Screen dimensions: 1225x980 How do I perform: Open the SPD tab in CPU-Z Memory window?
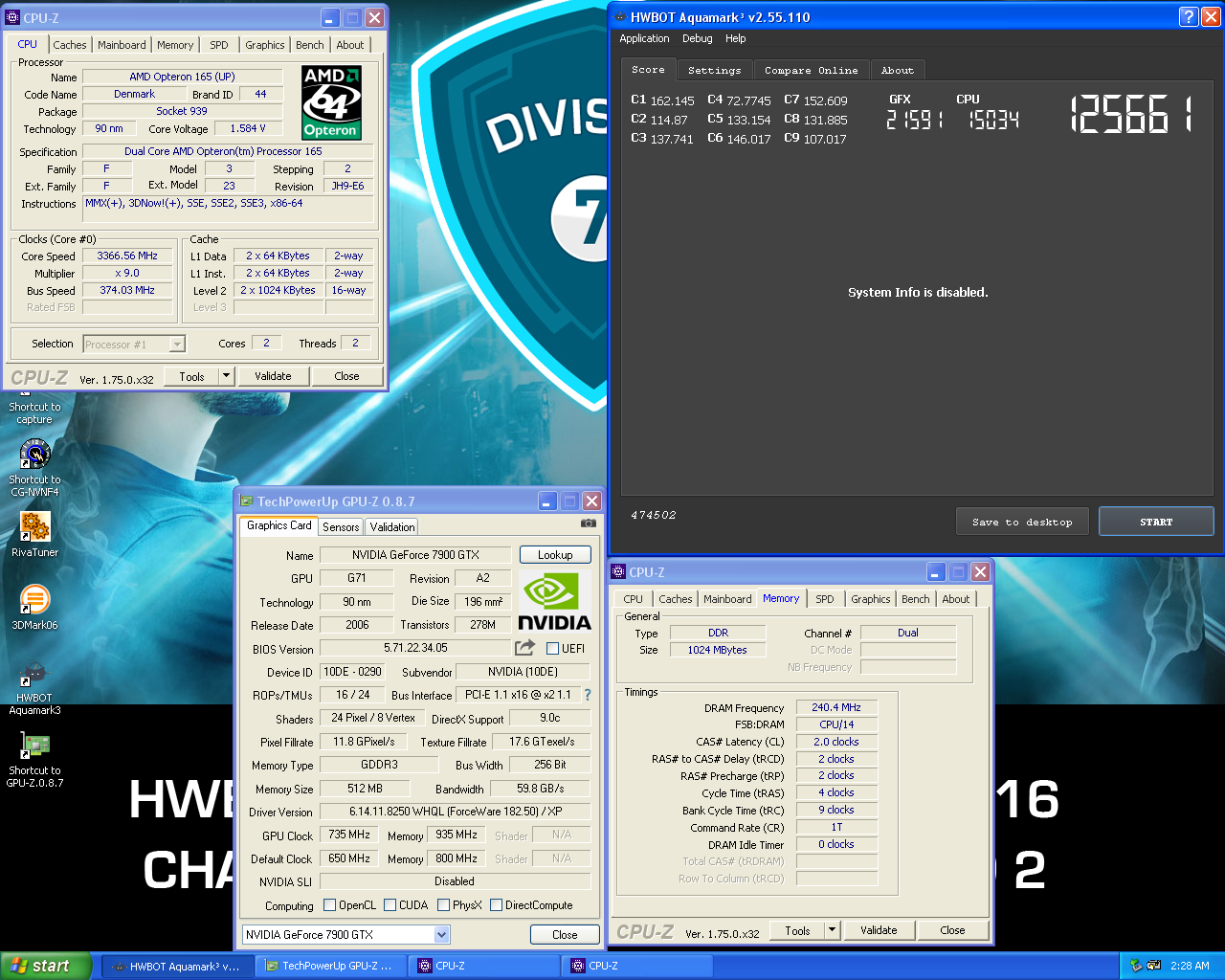[825, 599]
